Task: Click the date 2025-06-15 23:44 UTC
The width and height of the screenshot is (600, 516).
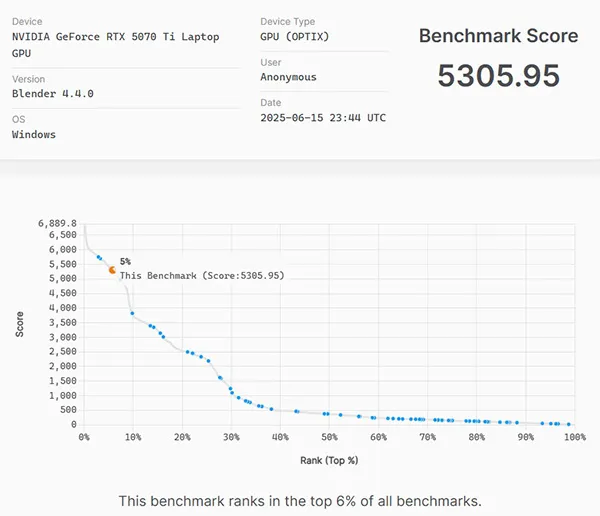Action: 322,118
